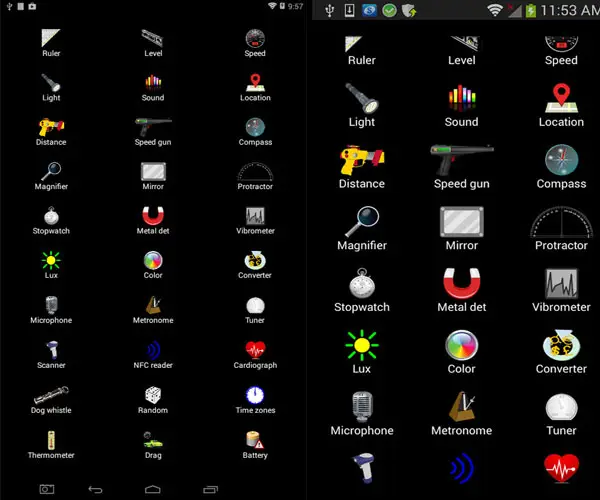The image size is (600, 500).
Task: Open Random dice tool
Action: (153, 400)
